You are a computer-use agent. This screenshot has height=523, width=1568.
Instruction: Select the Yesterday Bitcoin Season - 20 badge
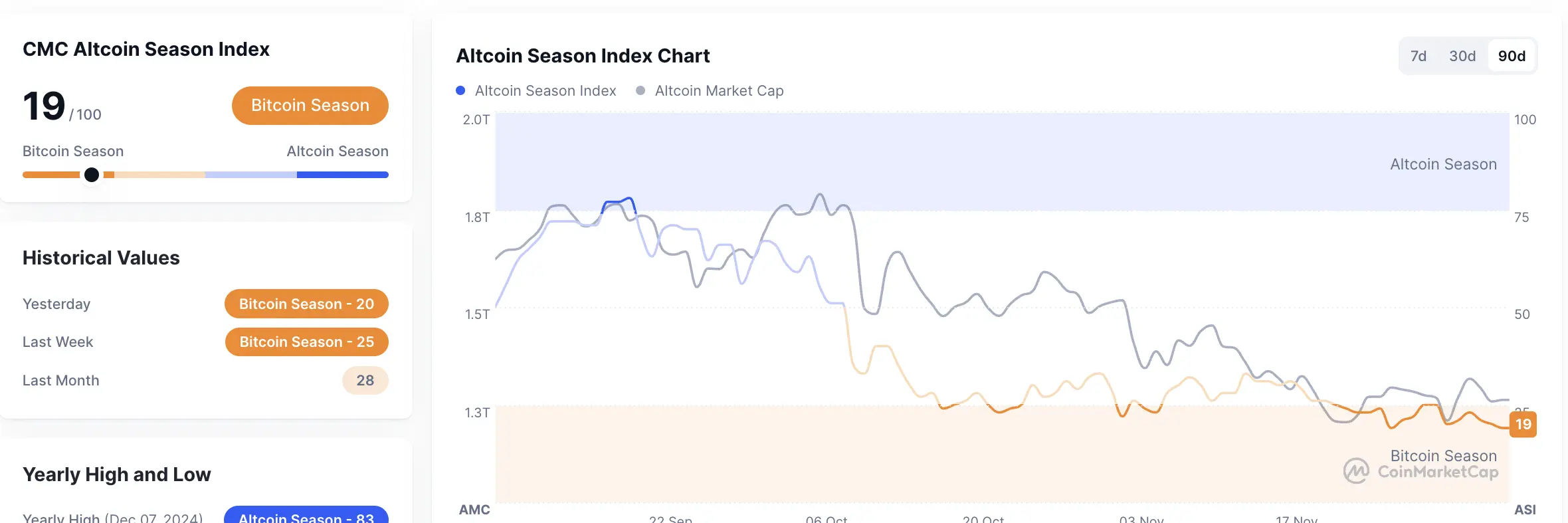point(306,304)
